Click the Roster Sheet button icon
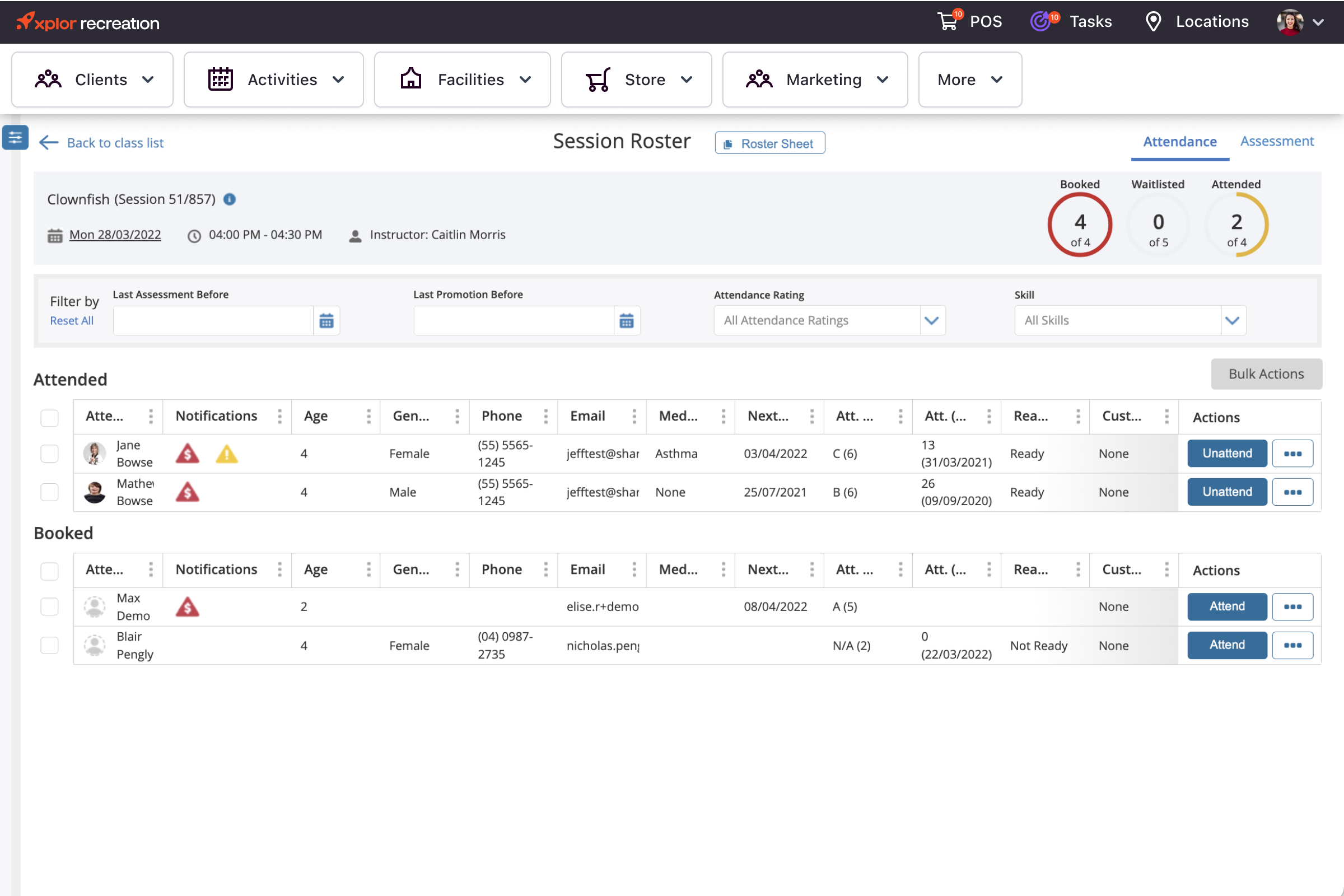 pyautogui.click(x=728, y=143)
